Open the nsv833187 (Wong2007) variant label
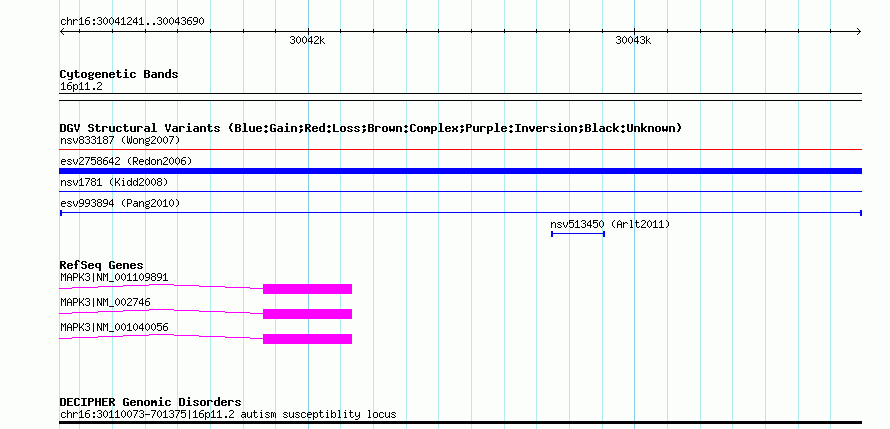This screenshot has height=429, width=890. click(120, 140)
